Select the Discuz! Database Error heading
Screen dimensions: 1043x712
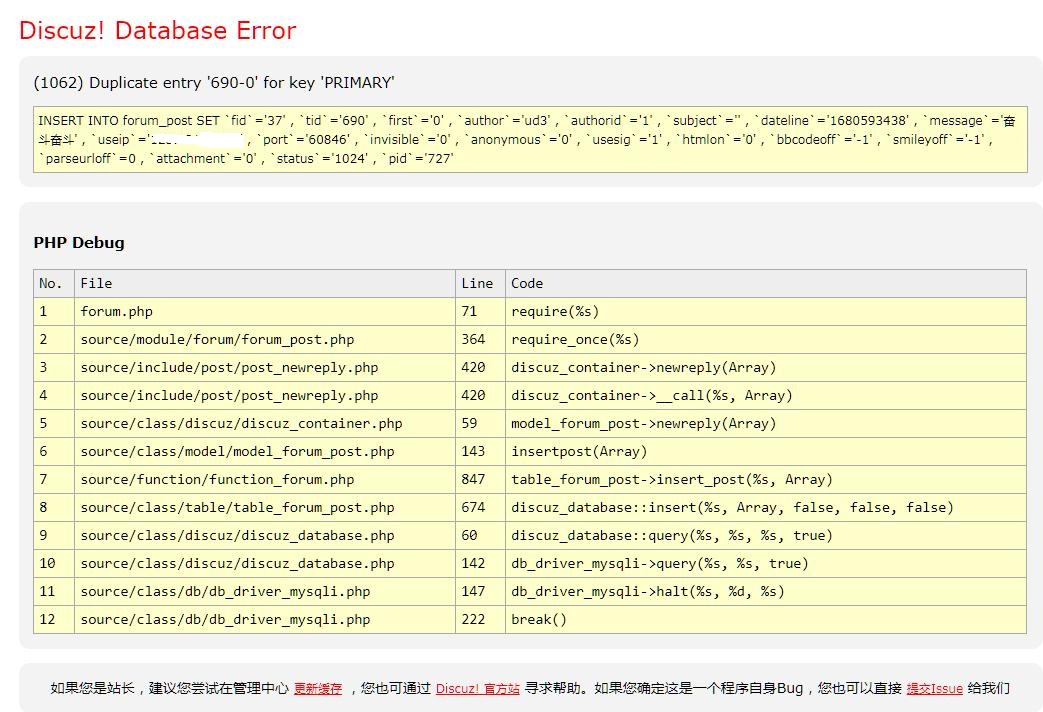[158, 31]
